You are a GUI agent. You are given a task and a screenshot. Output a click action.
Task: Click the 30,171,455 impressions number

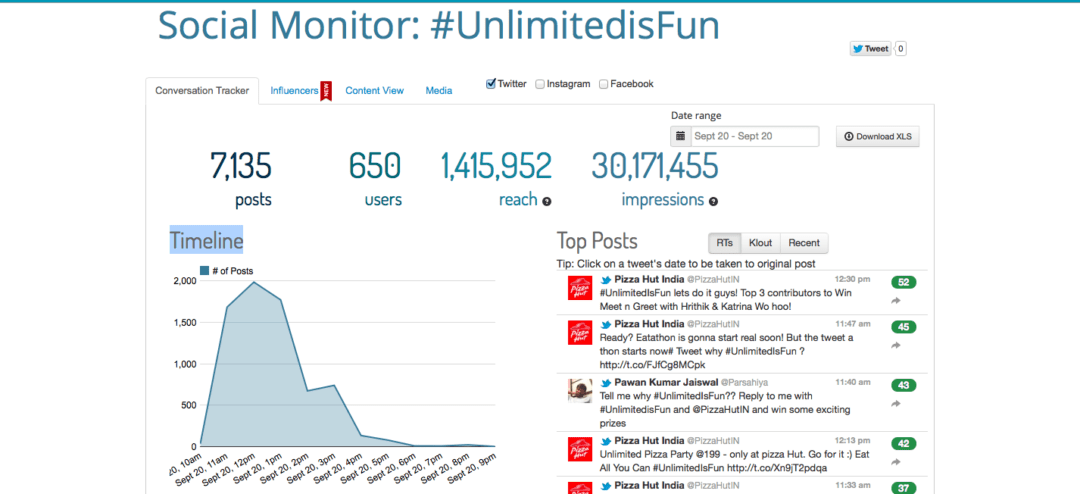[x=654, y=166]
